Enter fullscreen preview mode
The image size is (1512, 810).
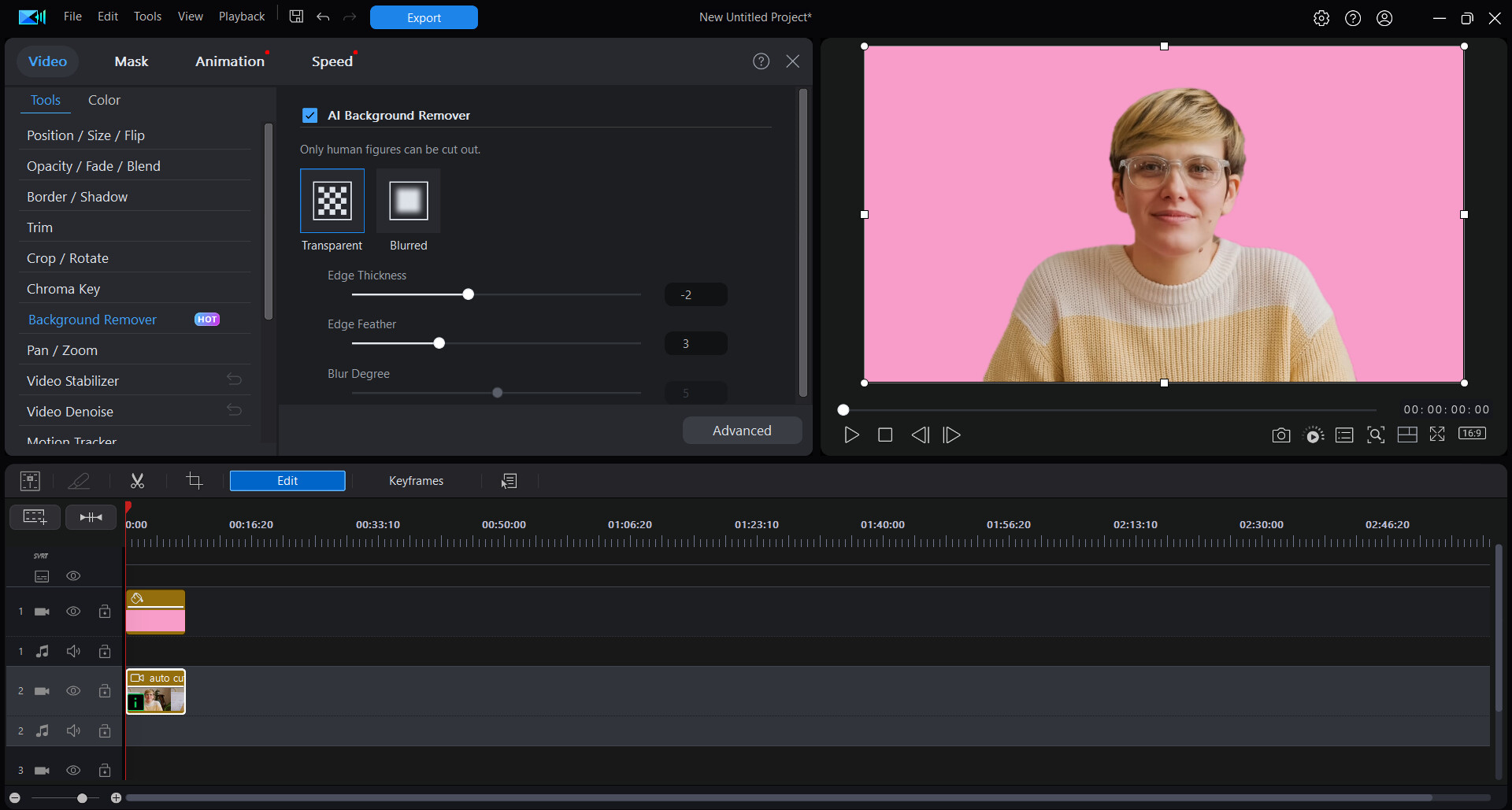[1437, 435]
